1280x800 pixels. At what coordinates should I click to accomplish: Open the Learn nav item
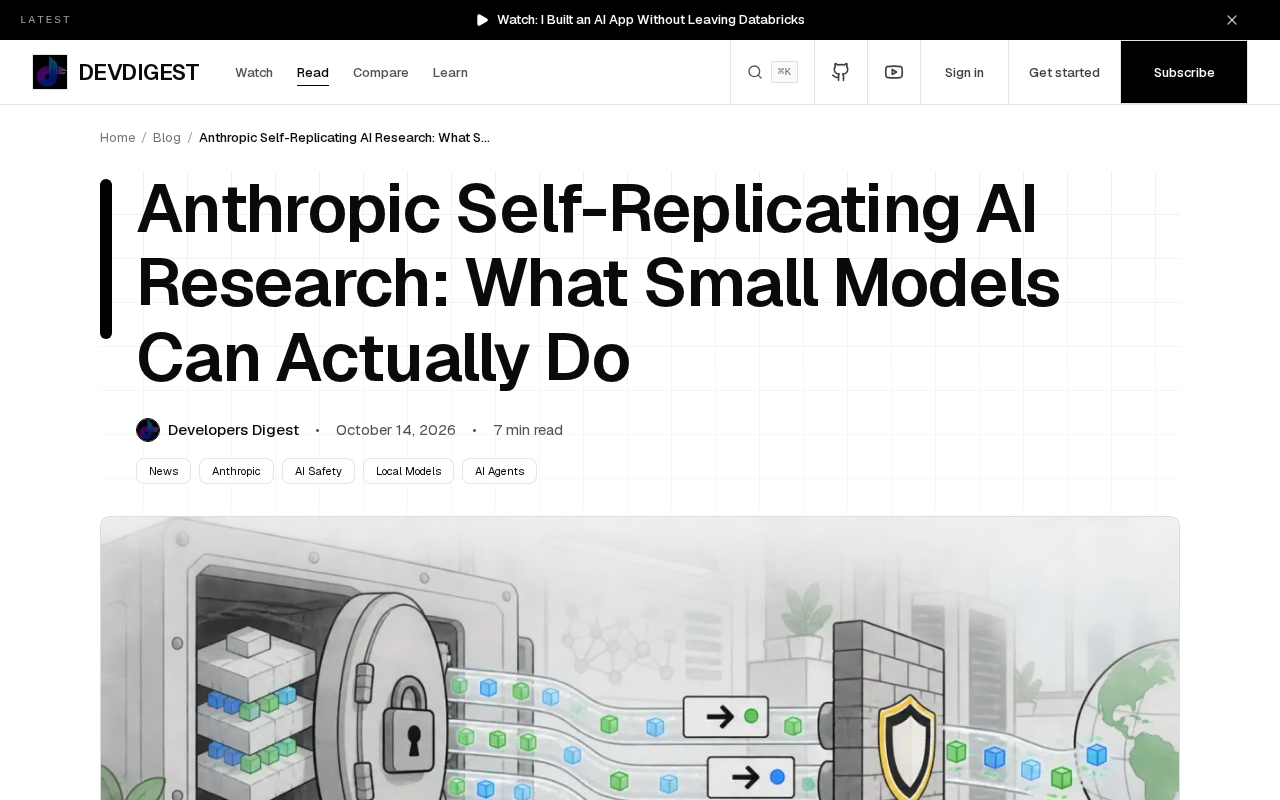(450, 72)
